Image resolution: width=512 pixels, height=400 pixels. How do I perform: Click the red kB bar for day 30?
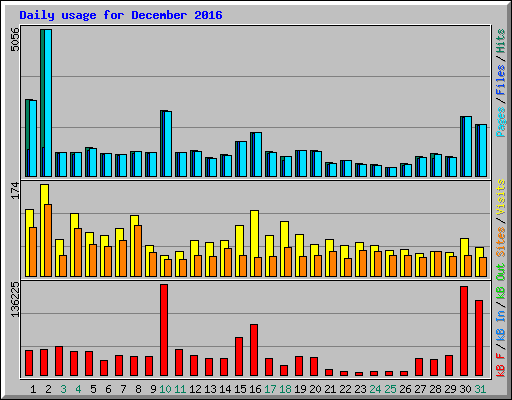464,331
